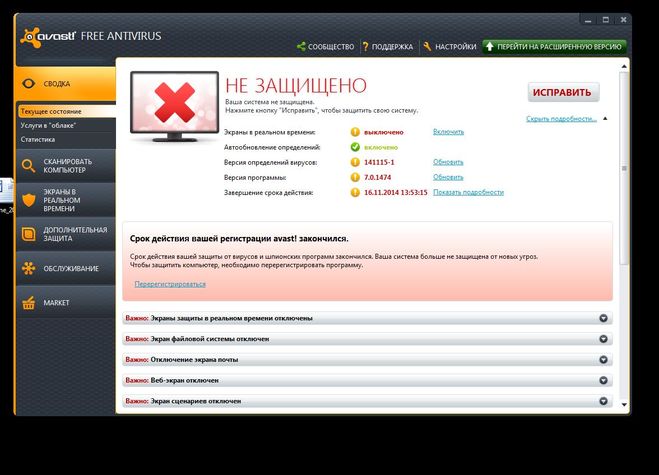
Task: Click warning icon beside 7.0.1474
Action: tap(355, 177)
